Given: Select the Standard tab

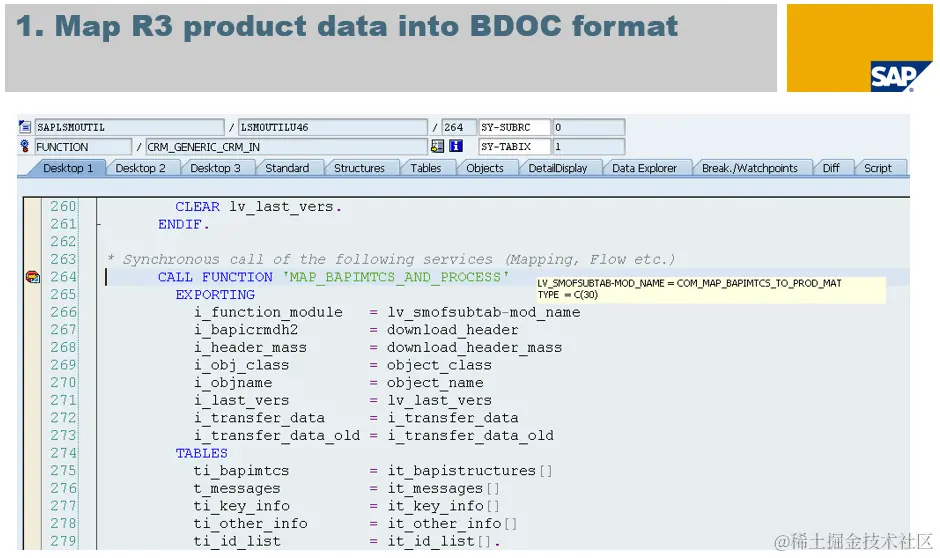Looking at the screenshot, I should tap(287, 168).
